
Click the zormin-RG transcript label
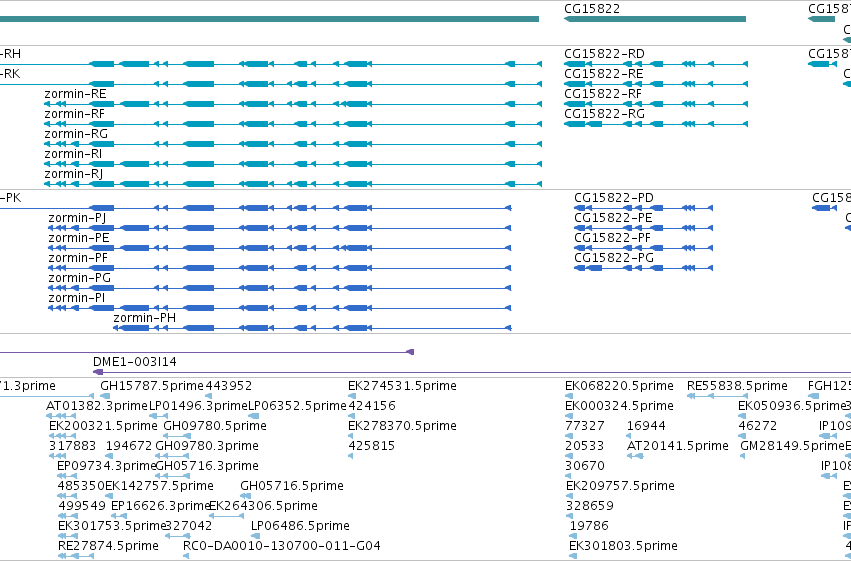tap(76, 134)
